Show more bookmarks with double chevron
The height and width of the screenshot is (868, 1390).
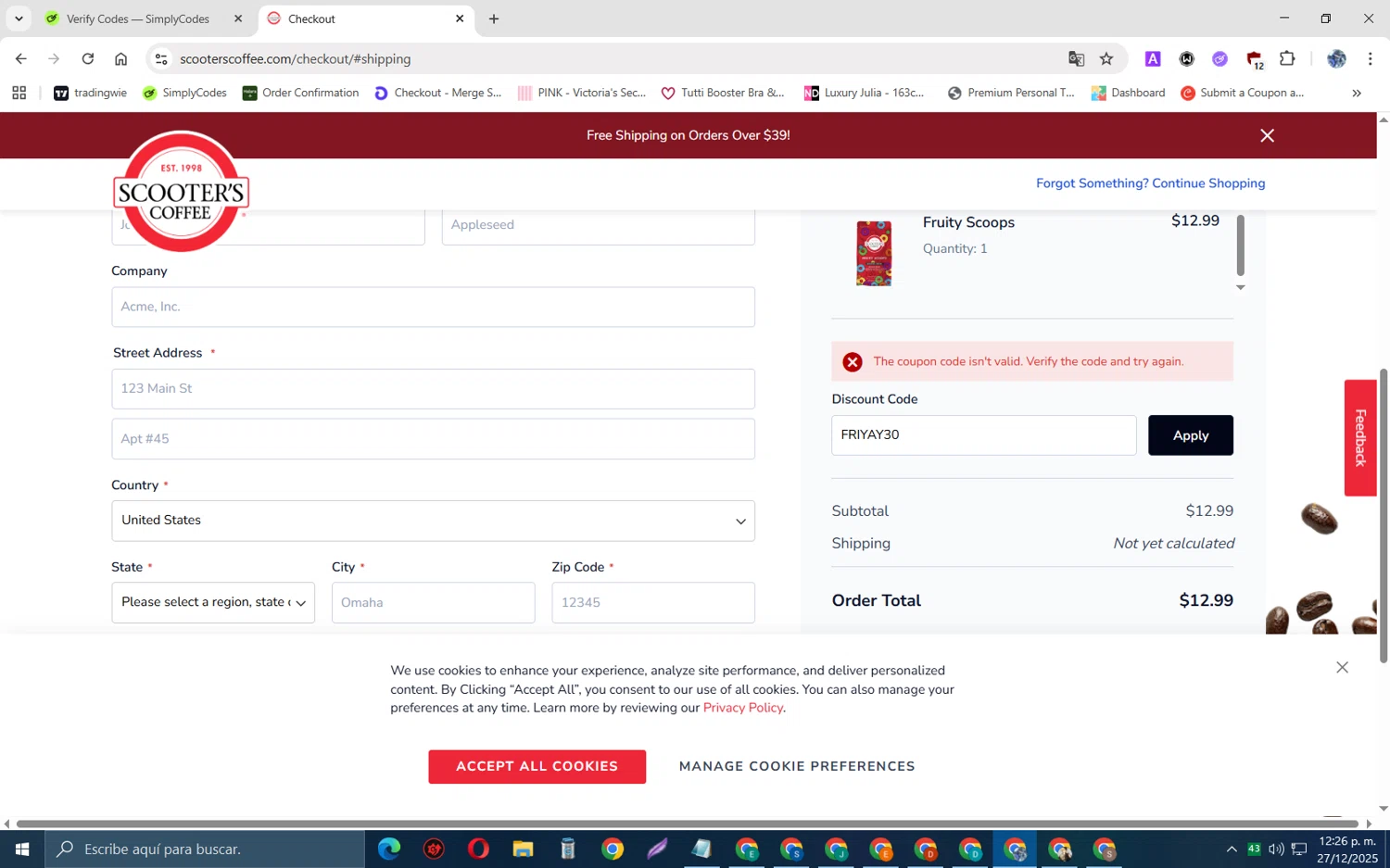[1357, 93]
